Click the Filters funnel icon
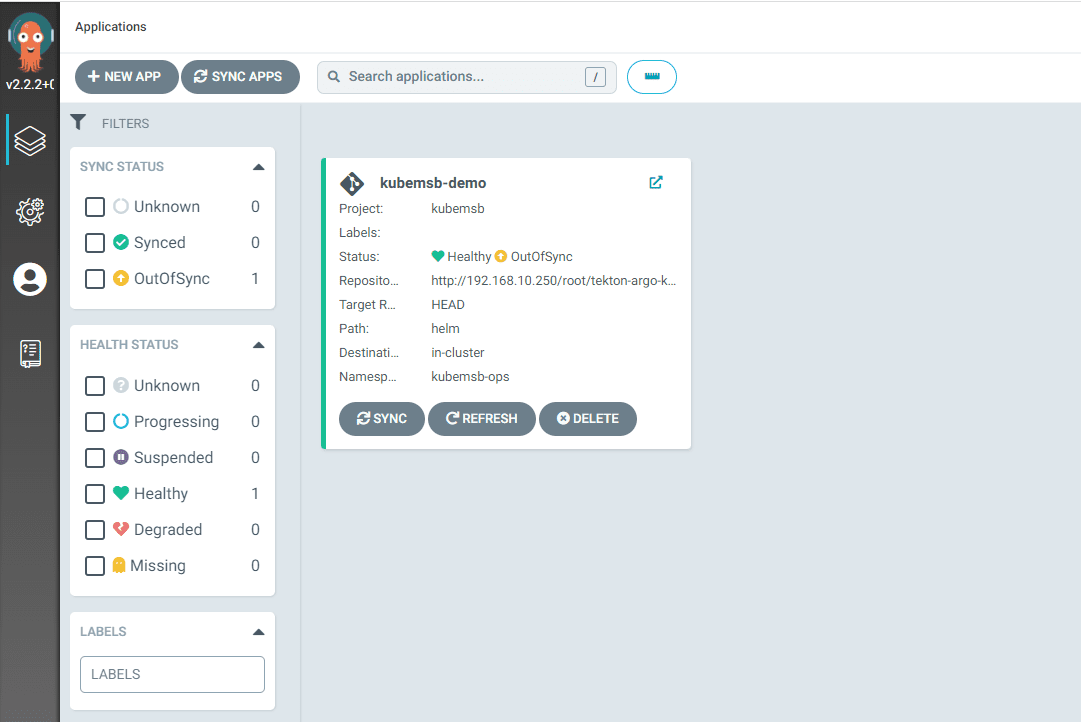 [x=79, y=123]
